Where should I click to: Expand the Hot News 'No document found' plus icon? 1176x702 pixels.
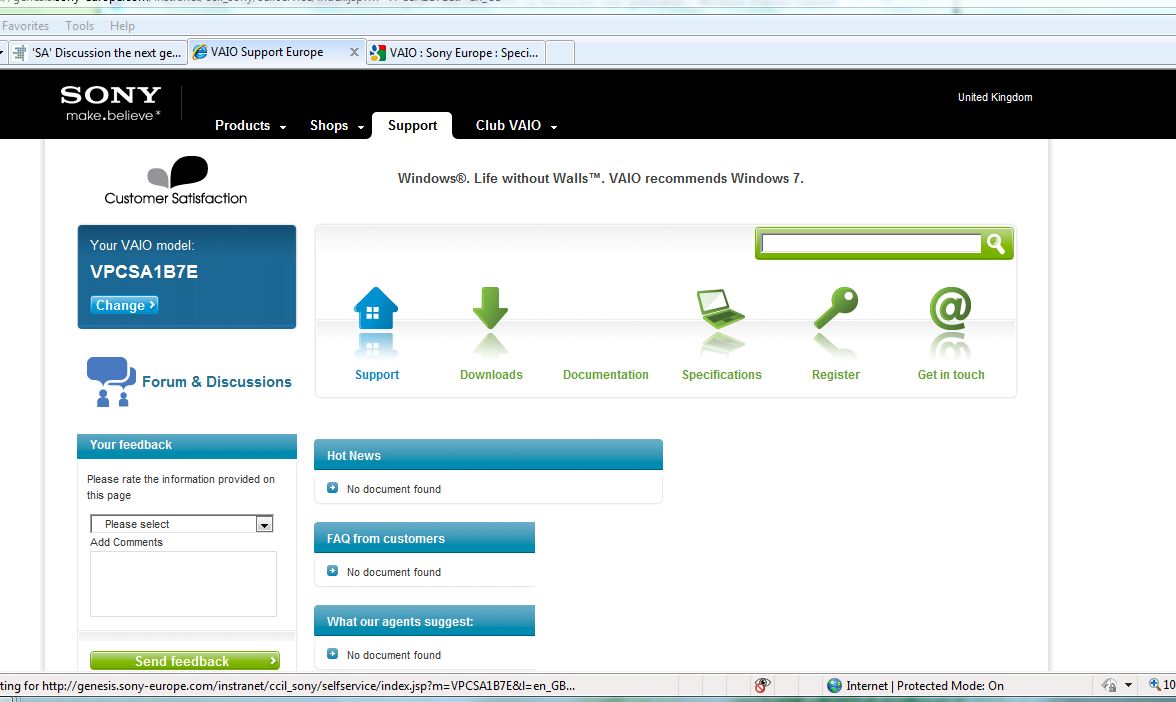click(332, 488)
